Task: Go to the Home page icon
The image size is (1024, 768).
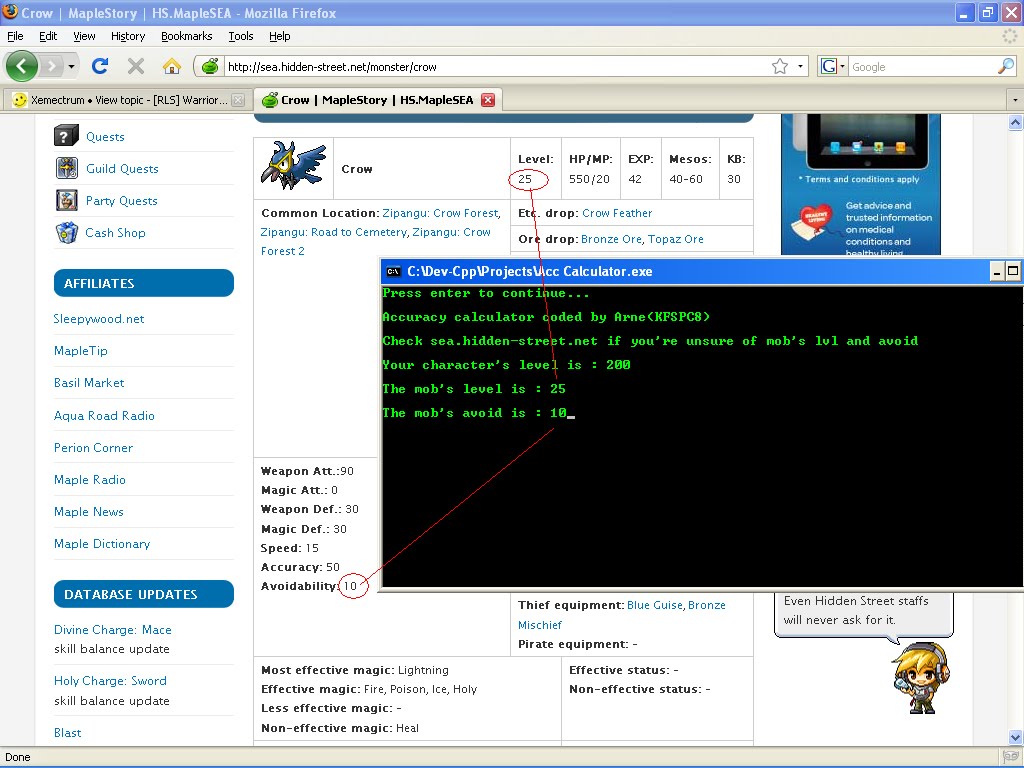Action: coord(172,66)
